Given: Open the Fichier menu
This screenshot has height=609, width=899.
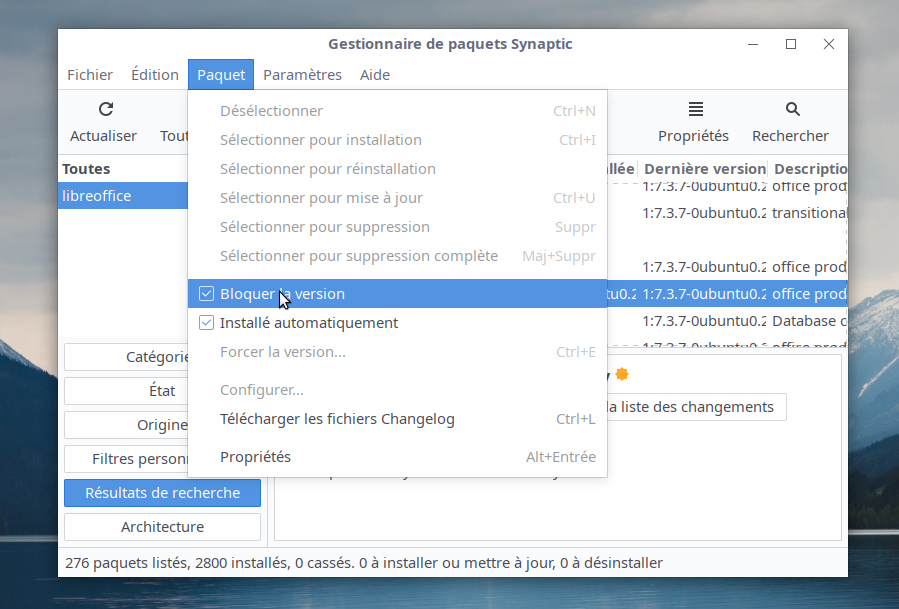Looking at the screenshot, I should [x=90, y=75].
